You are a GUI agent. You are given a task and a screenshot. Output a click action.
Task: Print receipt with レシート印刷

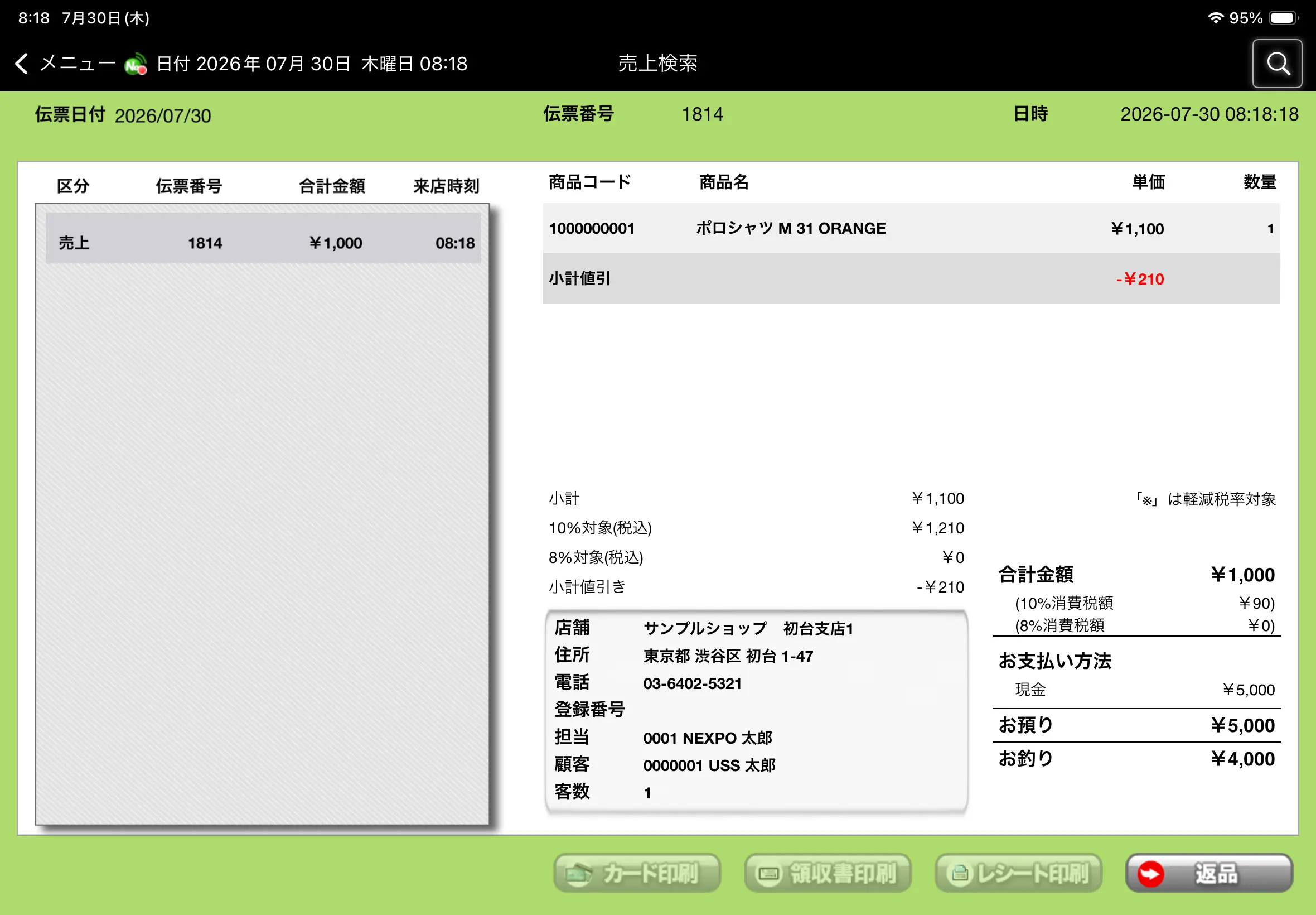click(x=1018, y=873)
